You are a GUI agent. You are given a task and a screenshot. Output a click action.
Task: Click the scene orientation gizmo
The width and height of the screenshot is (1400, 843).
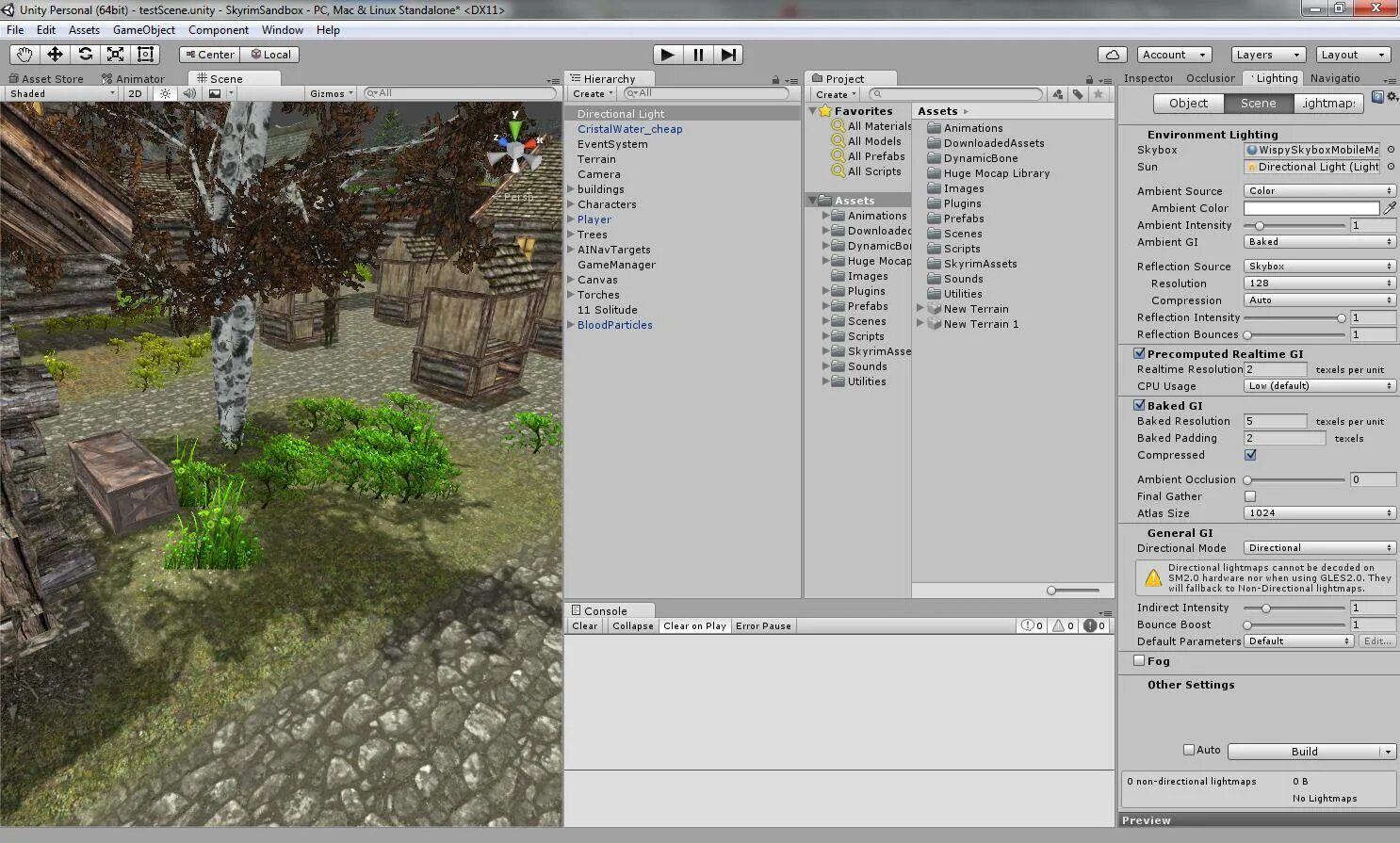515,149
